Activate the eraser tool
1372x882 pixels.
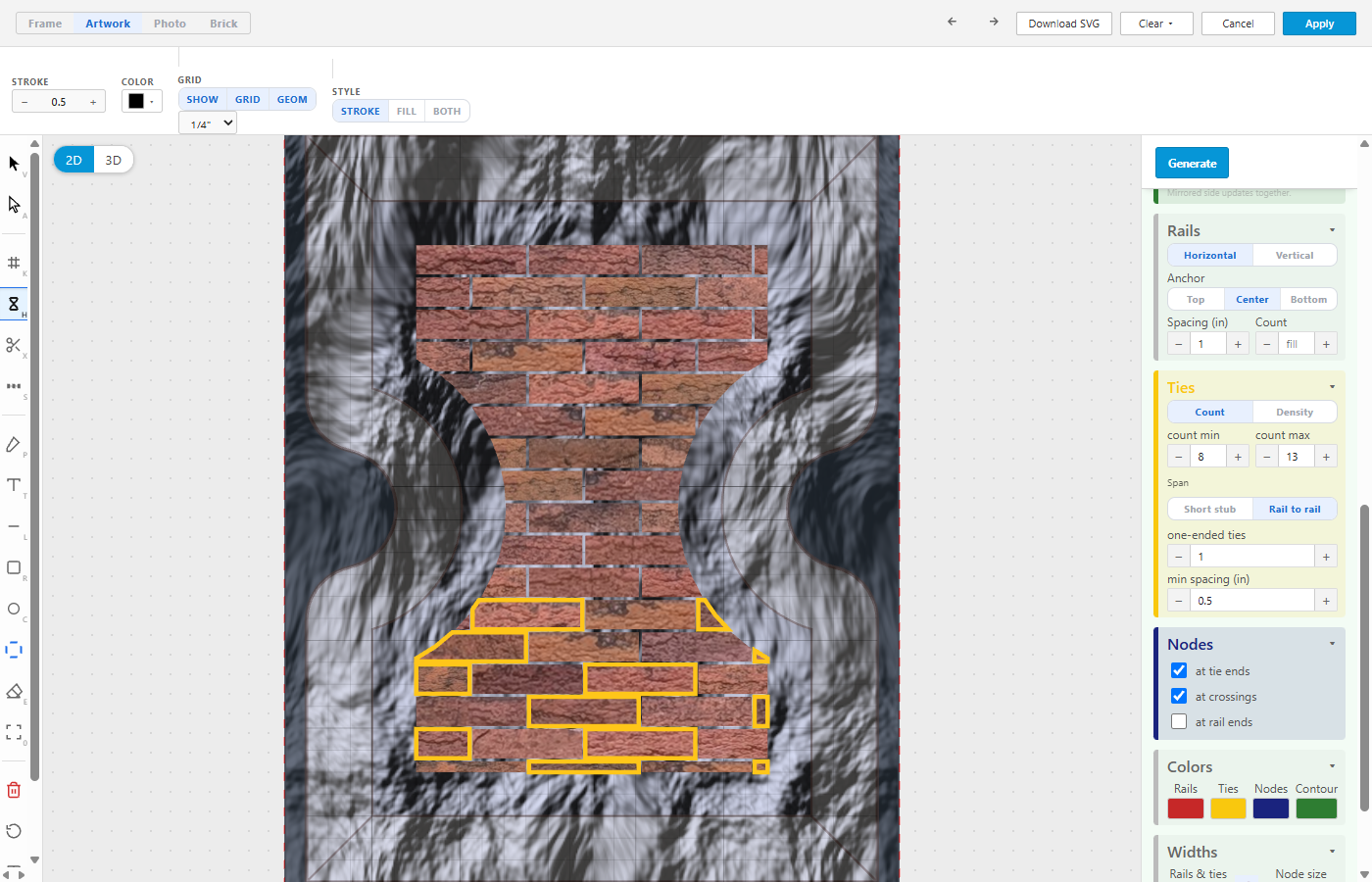[14, 691]
